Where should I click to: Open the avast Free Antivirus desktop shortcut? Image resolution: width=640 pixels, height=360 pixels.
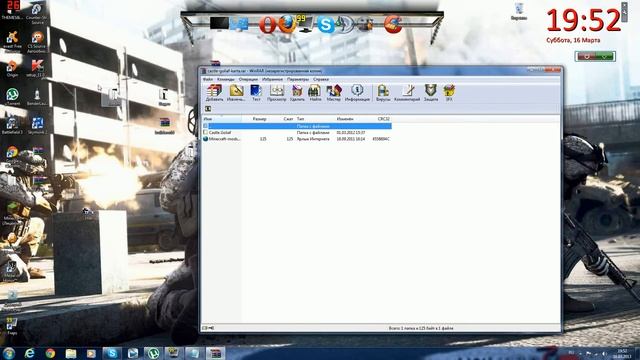[12, 40]
